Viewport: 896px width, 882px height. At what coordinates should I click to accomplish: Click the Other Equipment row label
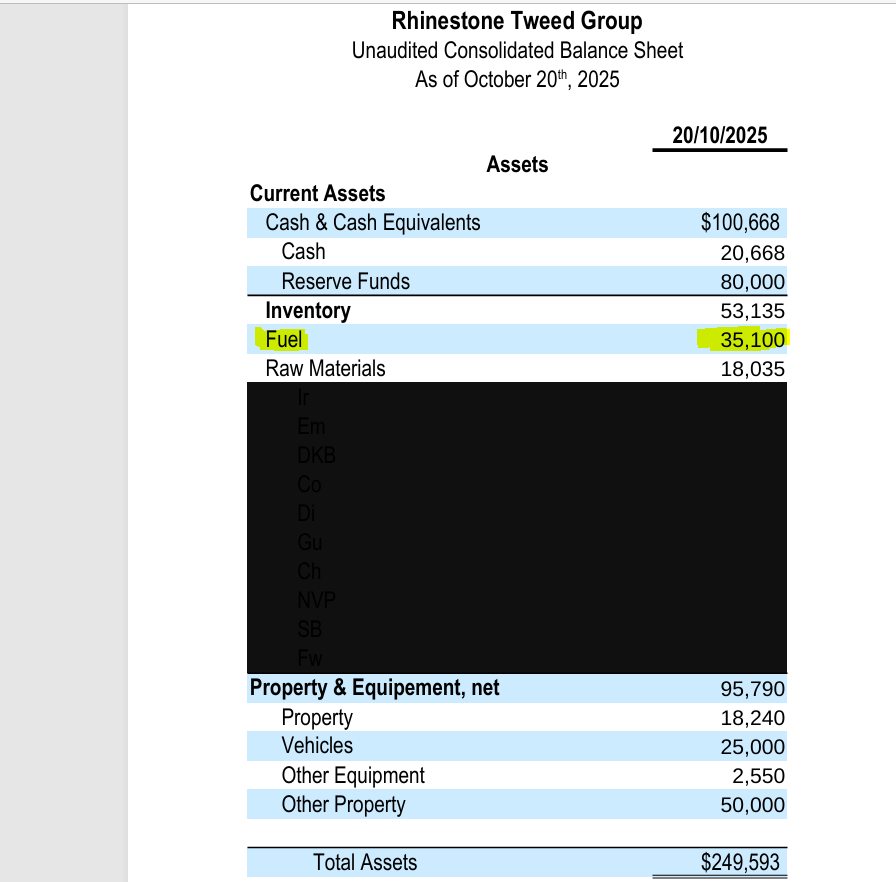tap(353, 775)
